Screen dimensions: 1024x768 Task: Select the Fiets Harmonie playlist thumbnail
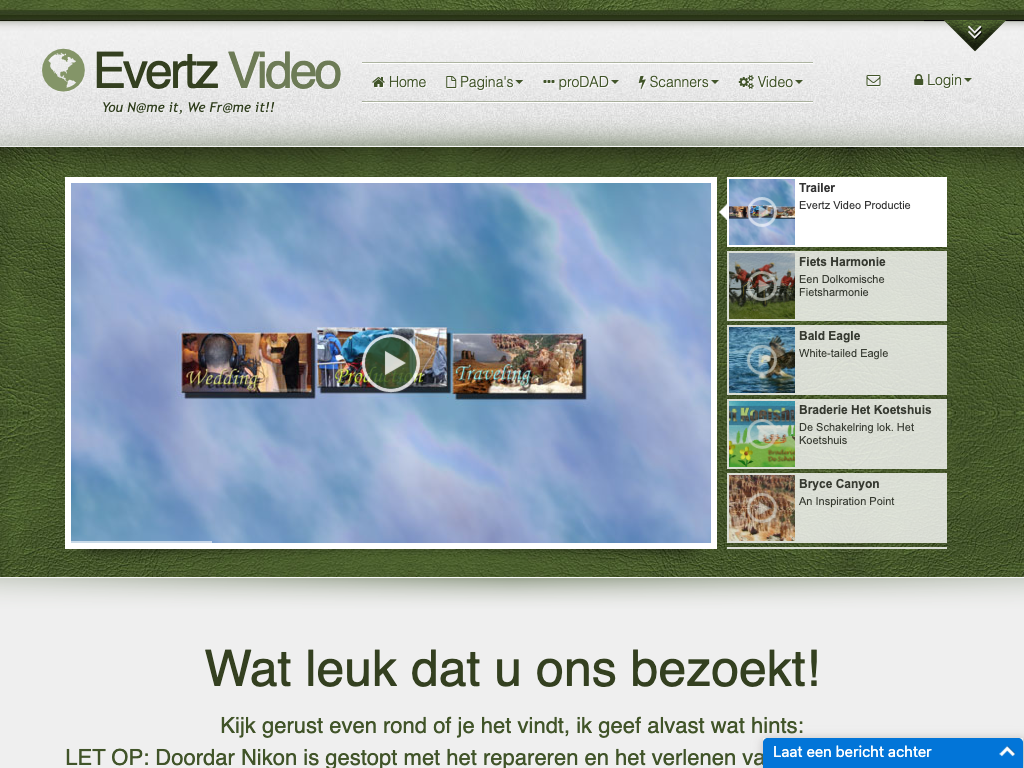click(762, 286)
